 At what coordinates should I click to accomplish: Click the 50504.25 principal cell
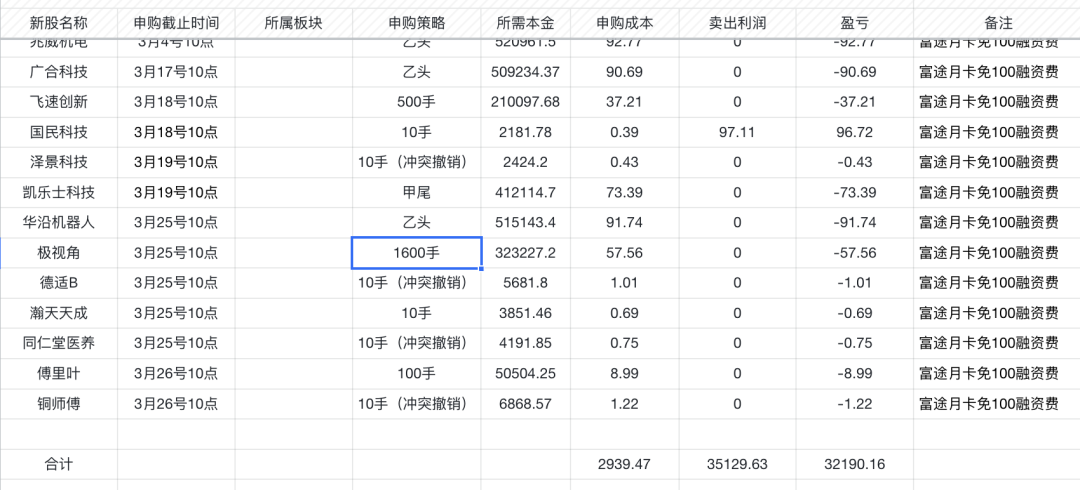pyautogui.click(x=526, y=374)
